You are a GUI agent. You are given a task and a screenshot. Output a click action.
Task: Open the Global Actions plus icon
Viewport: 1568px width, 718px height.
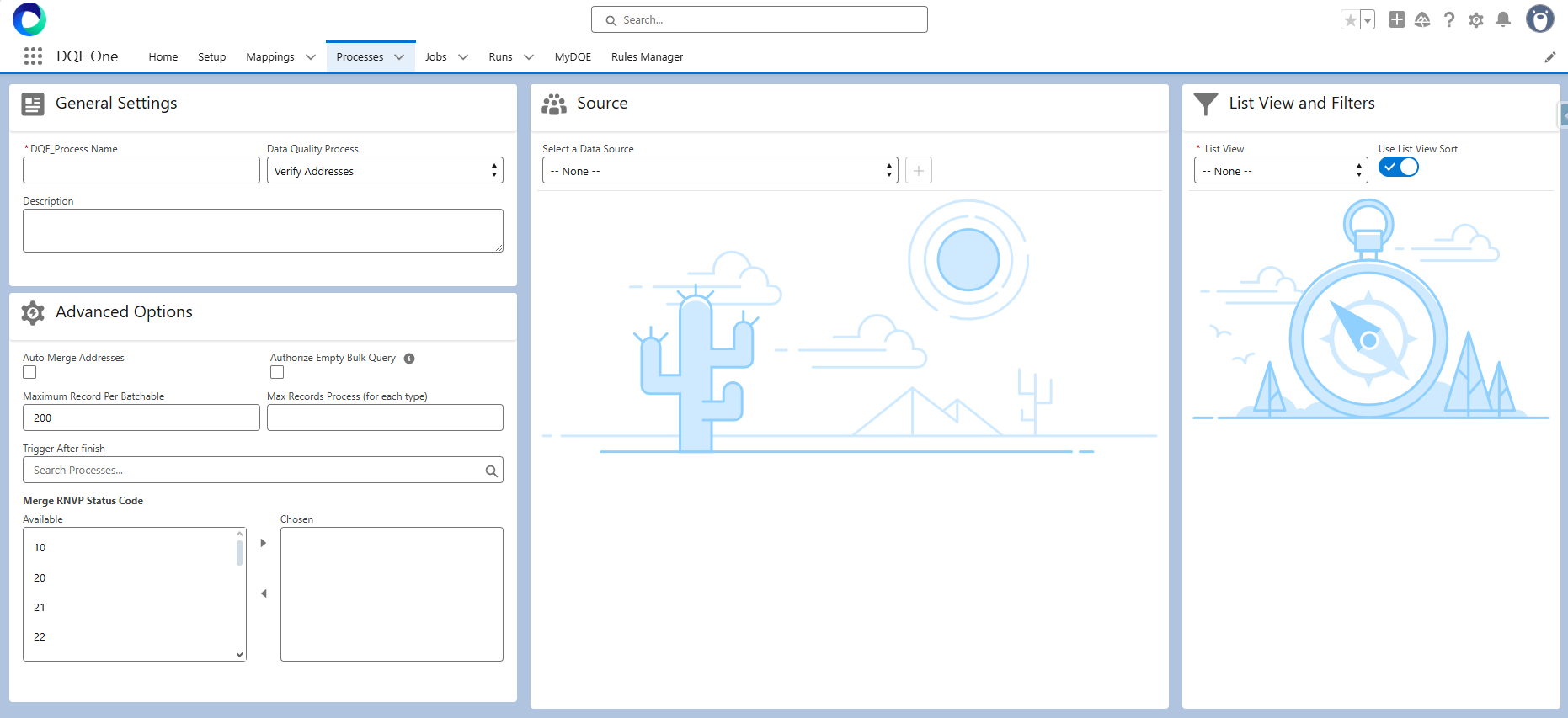click(x=1397, y=19)
